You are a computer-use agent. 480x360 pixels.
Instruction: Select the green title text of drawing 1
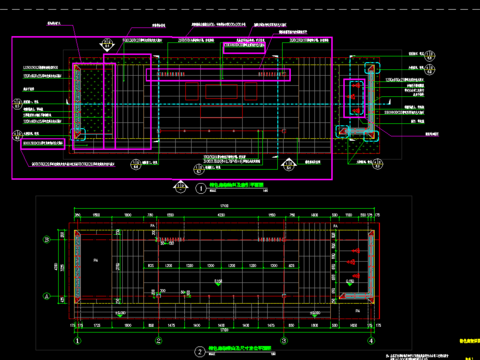click(x=236, y=185)
